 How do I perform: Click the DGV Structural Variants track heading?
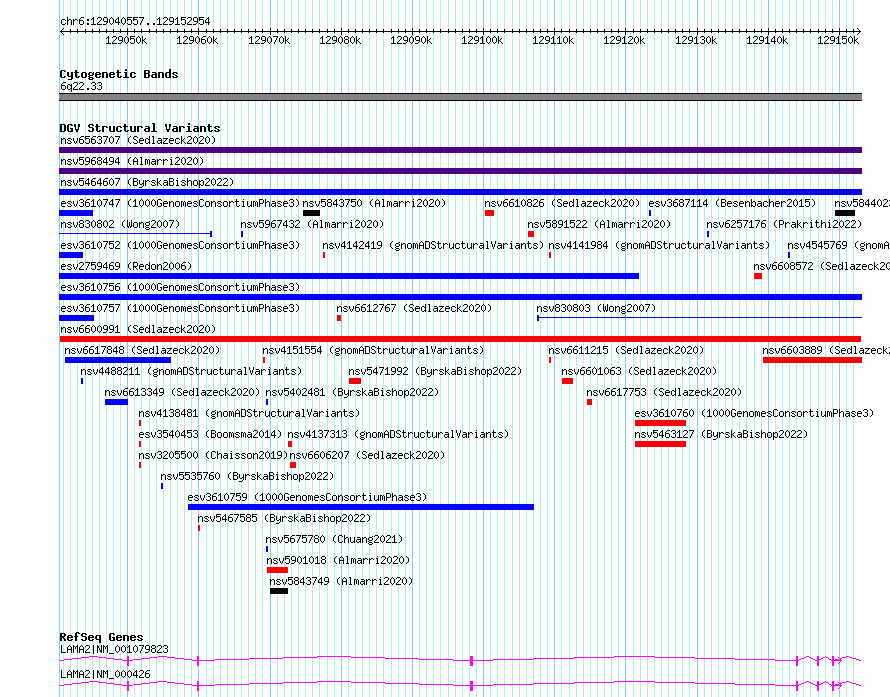tap(140, 128)
